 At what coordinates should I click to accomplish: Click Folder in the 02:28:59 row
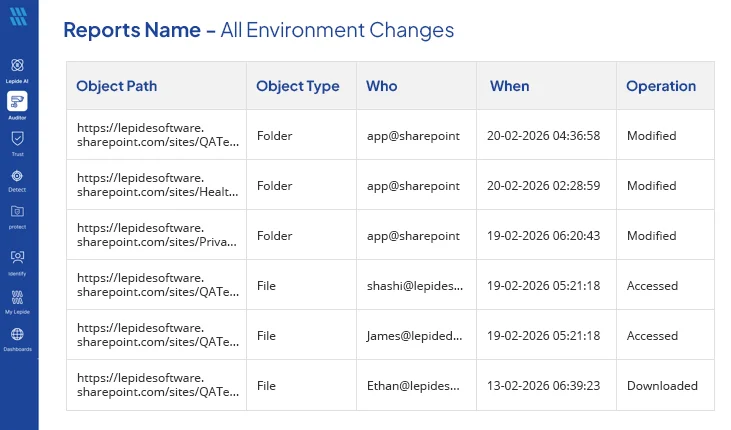[x=275, y=186]
